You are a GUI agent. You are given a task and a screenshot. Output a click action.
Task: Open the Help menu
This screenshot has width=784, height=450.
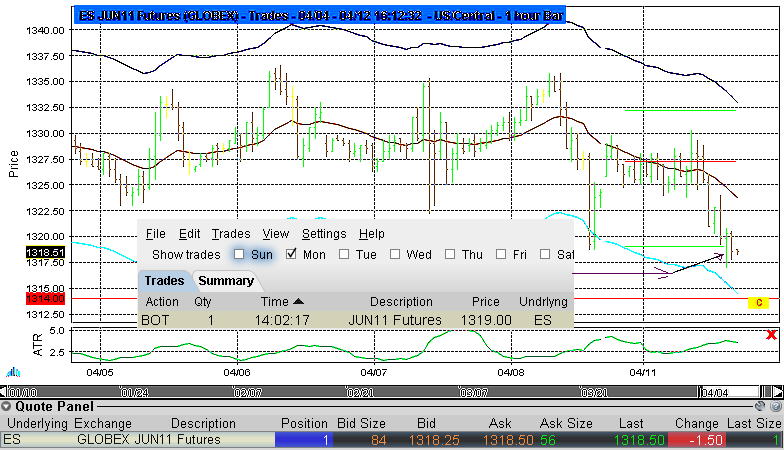[x=372, y=234]
